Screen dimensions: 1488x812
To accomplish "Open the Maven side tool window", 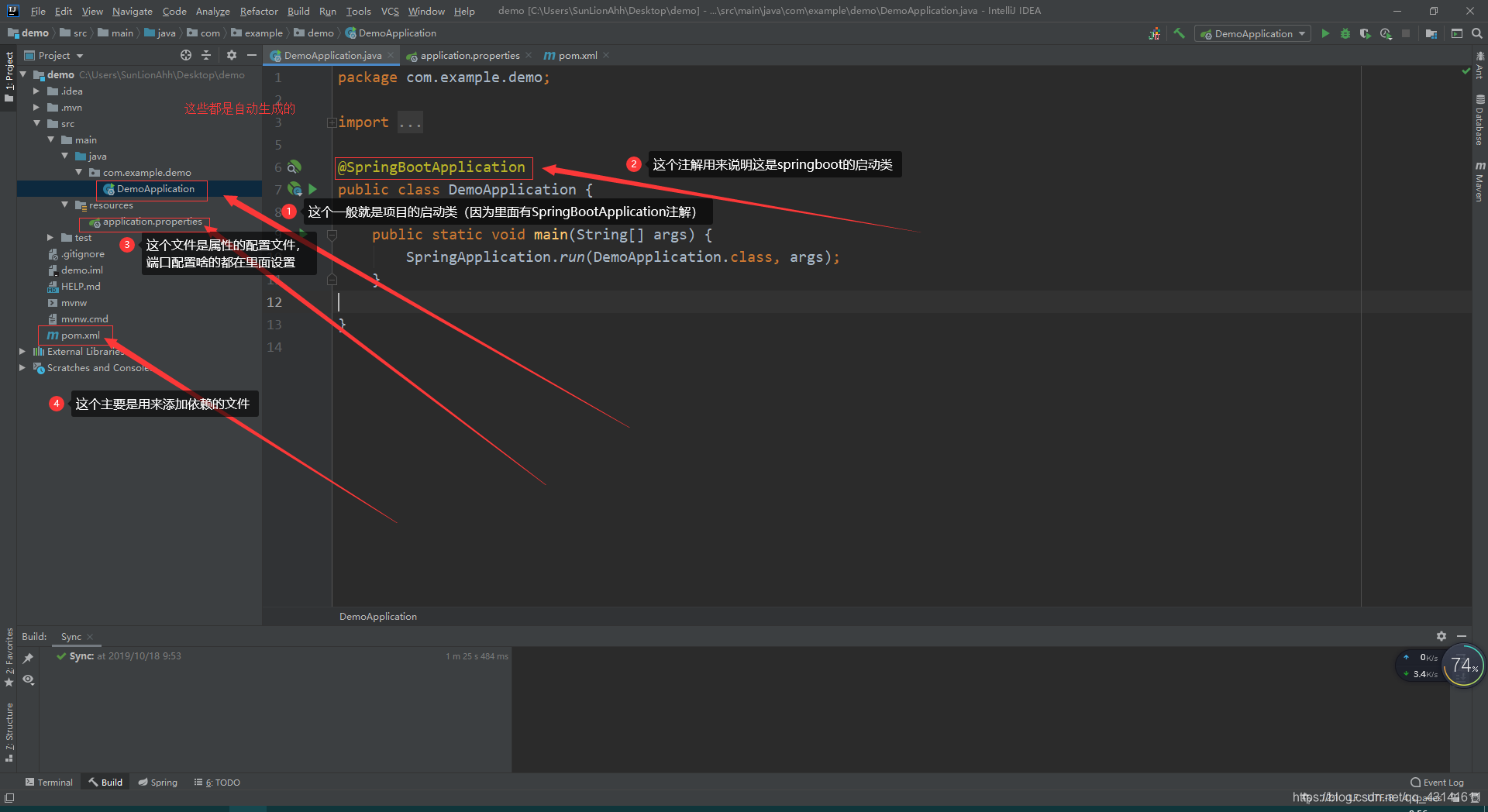I will pos(1479,181).
